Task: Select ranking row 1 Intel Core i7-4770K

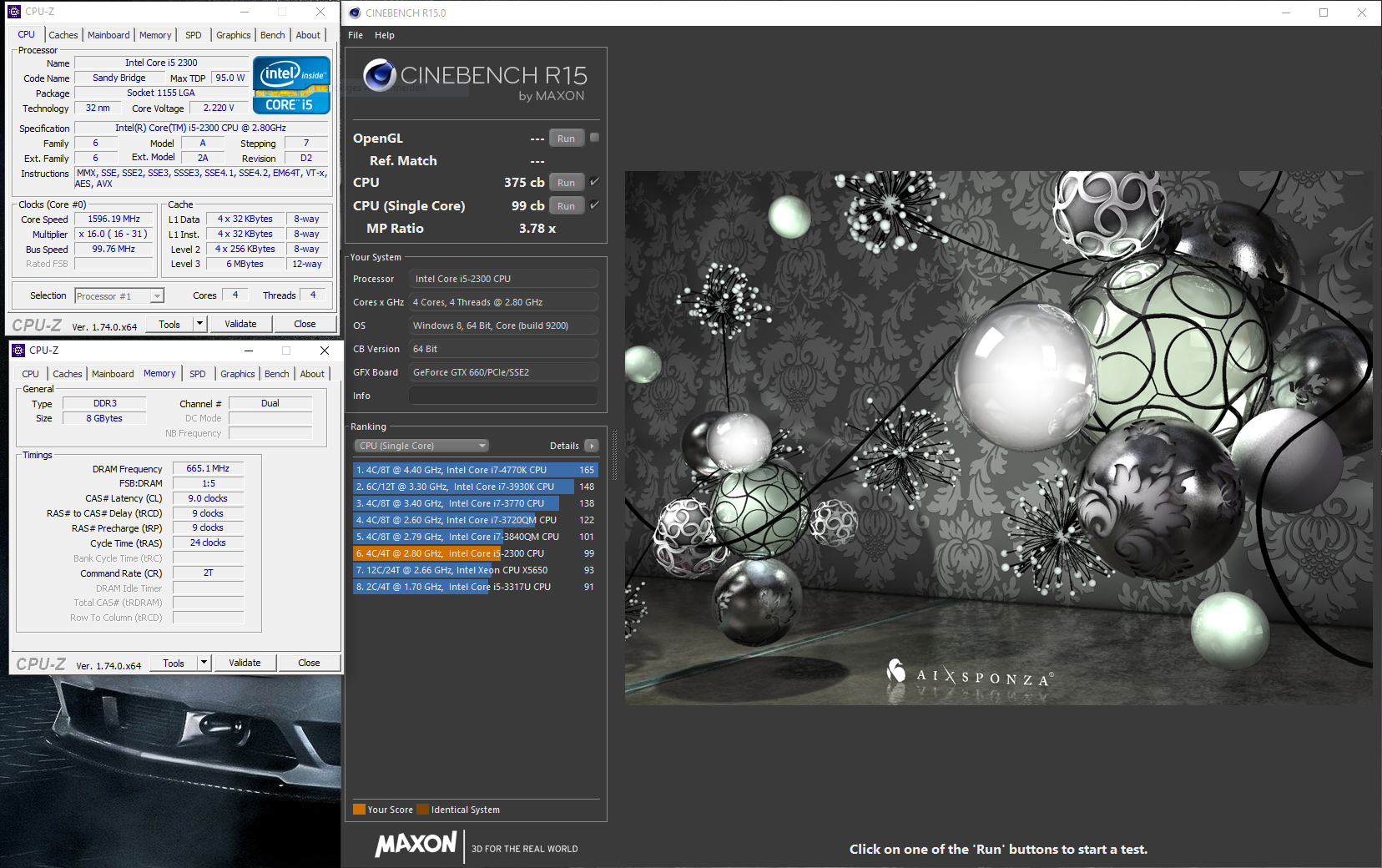Action: pyautogui.click(x=475, y=470)
